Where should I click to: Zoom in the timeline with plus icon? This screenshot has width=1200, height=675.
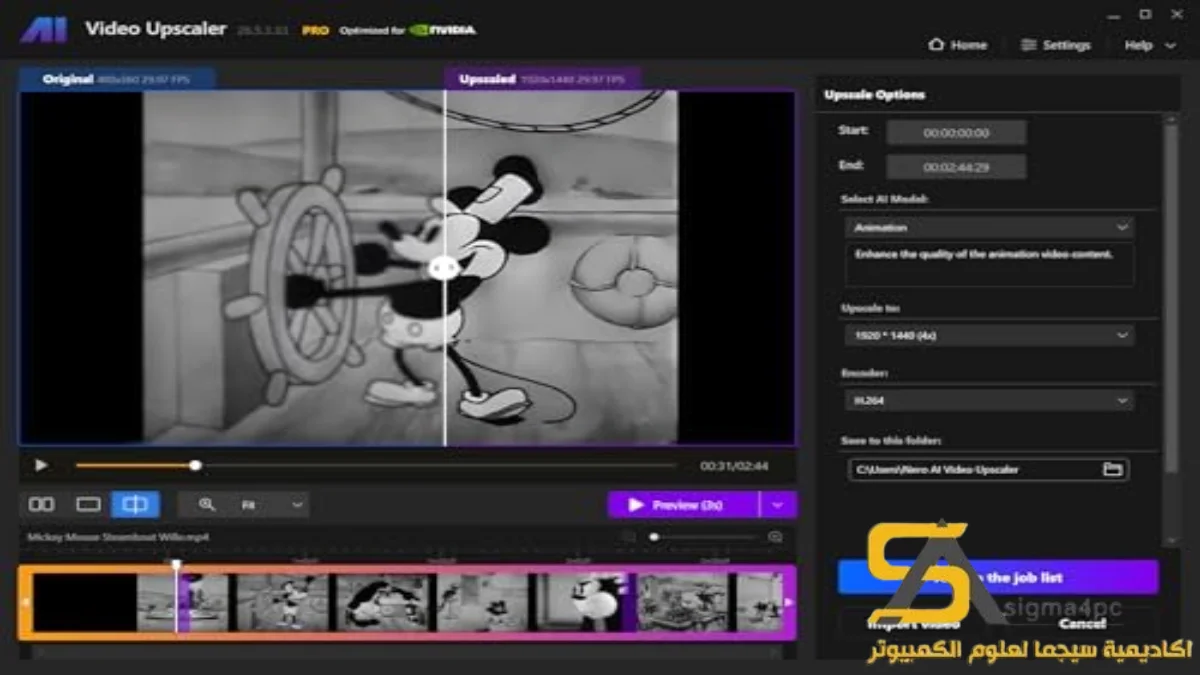tap(774, 537)
